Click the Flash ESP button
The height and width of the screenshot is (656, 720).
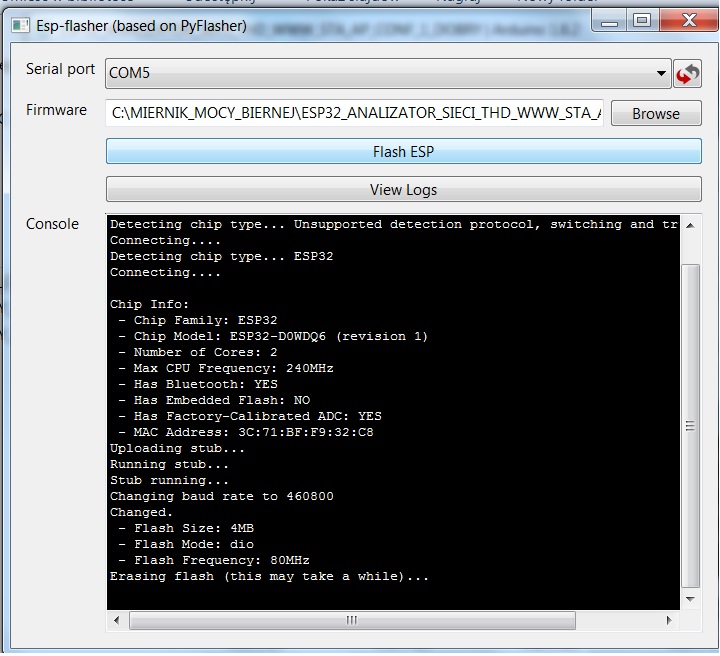pyautogui.click(x=404, y=151)
